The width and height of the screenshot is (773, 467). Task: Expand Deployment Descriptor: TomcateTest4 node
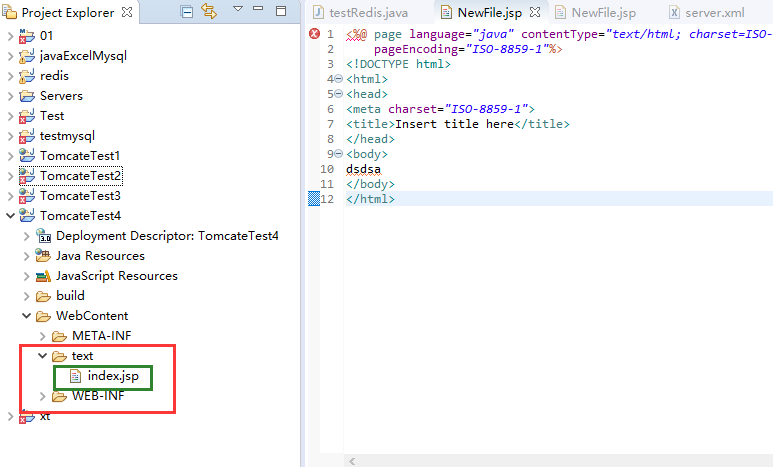pos(27,236)
